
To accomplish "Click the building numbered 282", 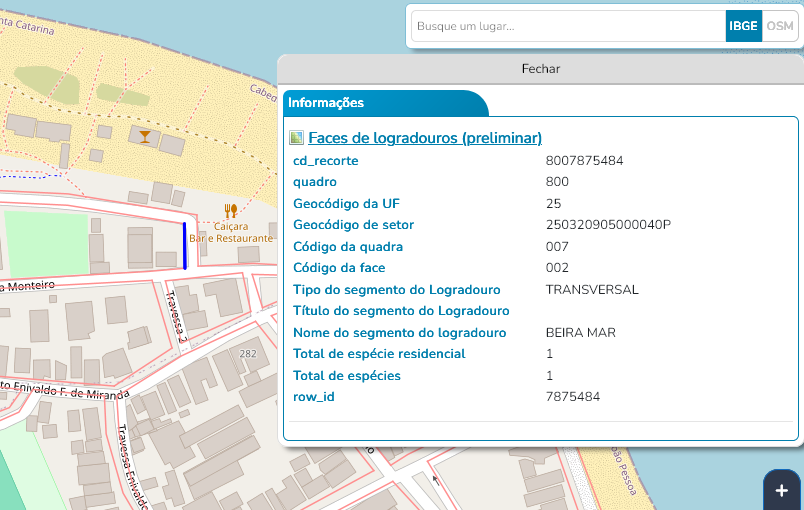I will pos(248,354).
